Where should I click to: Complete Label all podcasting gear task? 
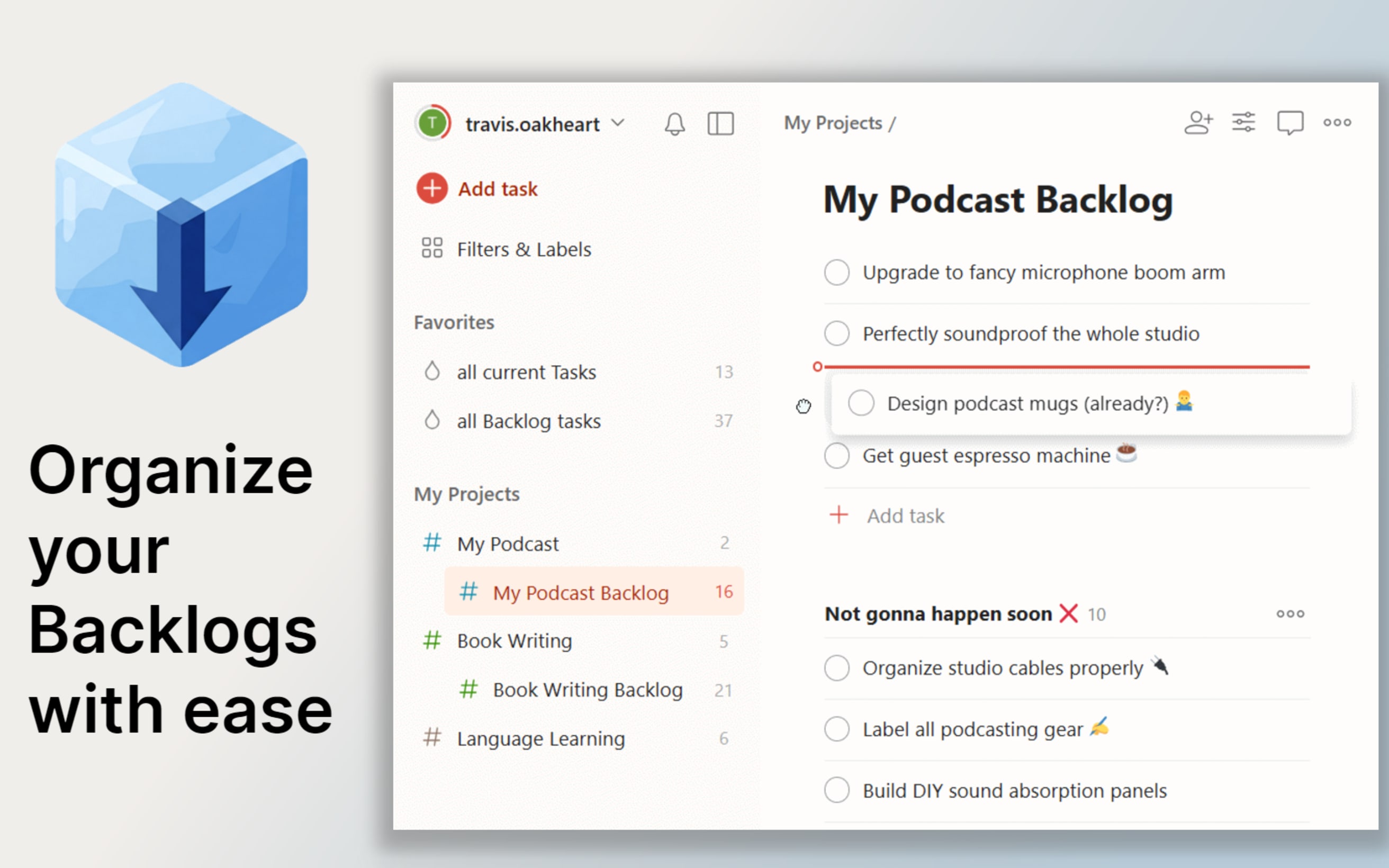[837, 729]
